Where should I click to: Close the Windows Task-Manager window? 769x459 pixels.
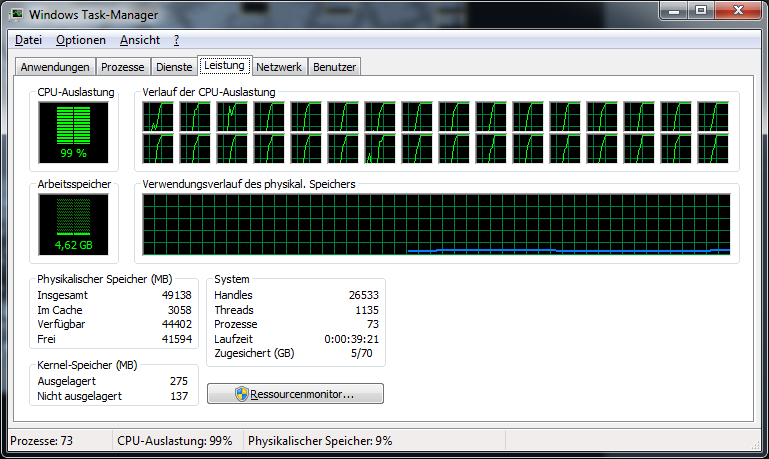coord(738,11)
